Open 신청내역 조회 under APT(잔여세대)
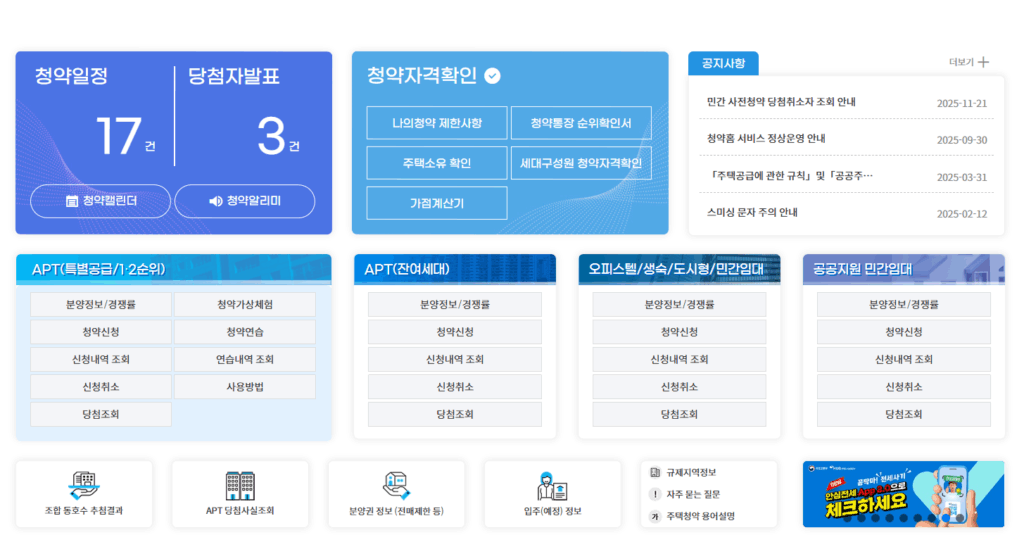The image size is (1024, 554). [455, 359]
